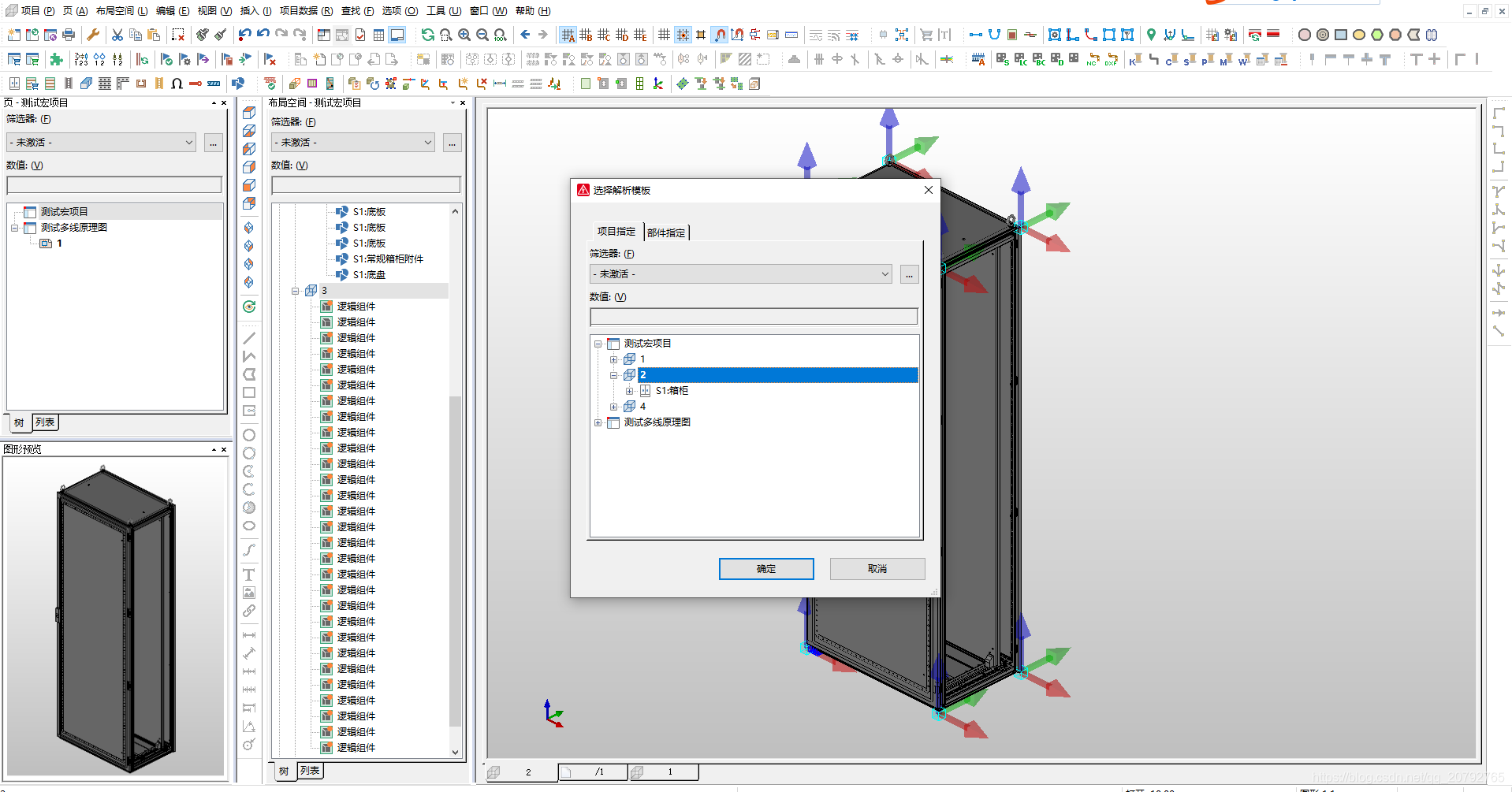Open the filter dropdown in the dialog

[884, 274]
